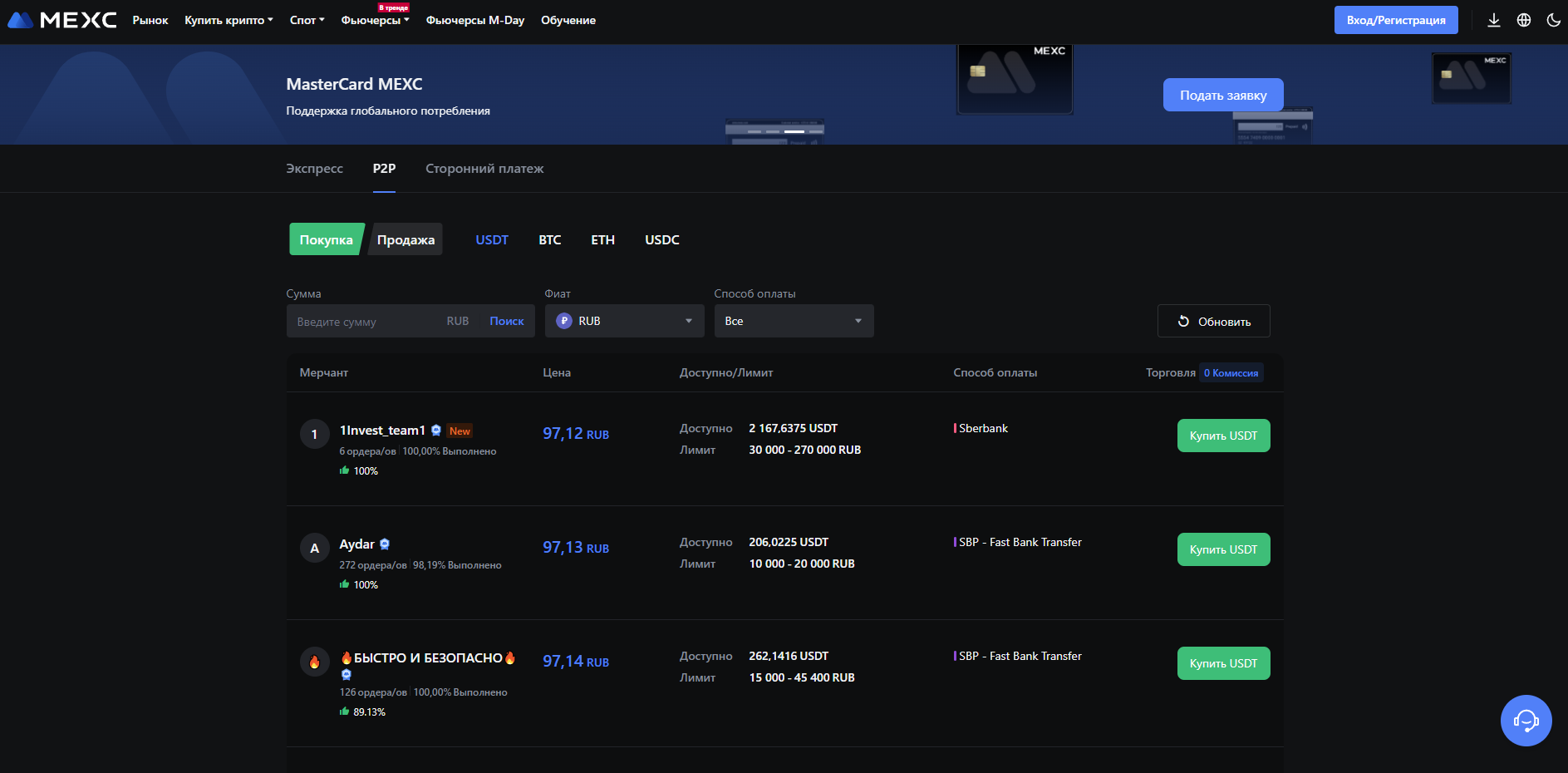Image resolution: width=1568 pixels, height=773 pixels.
Task: Click the Введите сумму input field
Action: [366, 321]
